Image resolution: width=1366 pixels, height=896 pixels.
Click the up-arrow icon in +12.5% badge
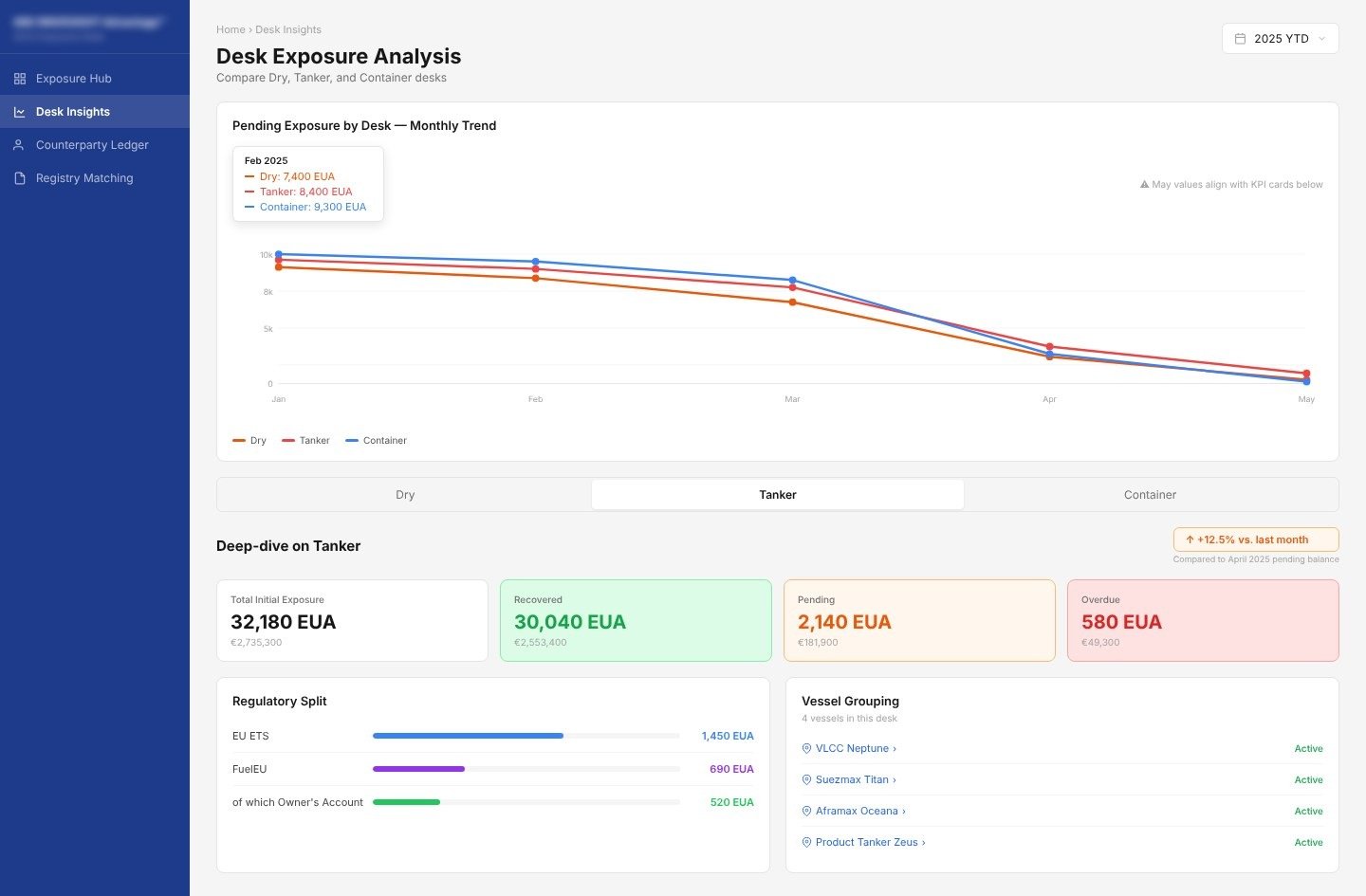[x=1190, y=539]
